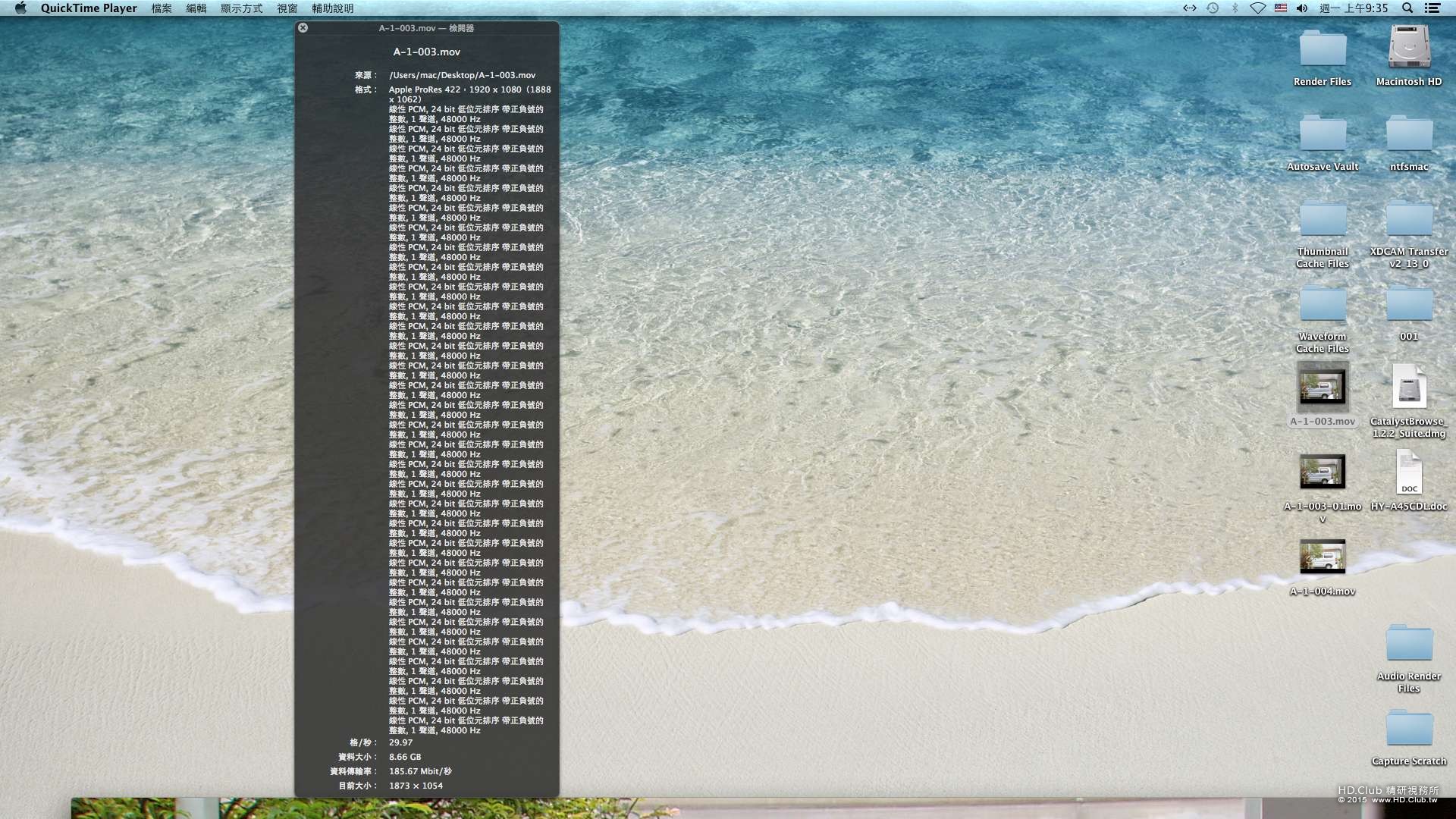The image size is (1456, 819).
Task: Open the 視窗 menu
Action: (287, 8)
